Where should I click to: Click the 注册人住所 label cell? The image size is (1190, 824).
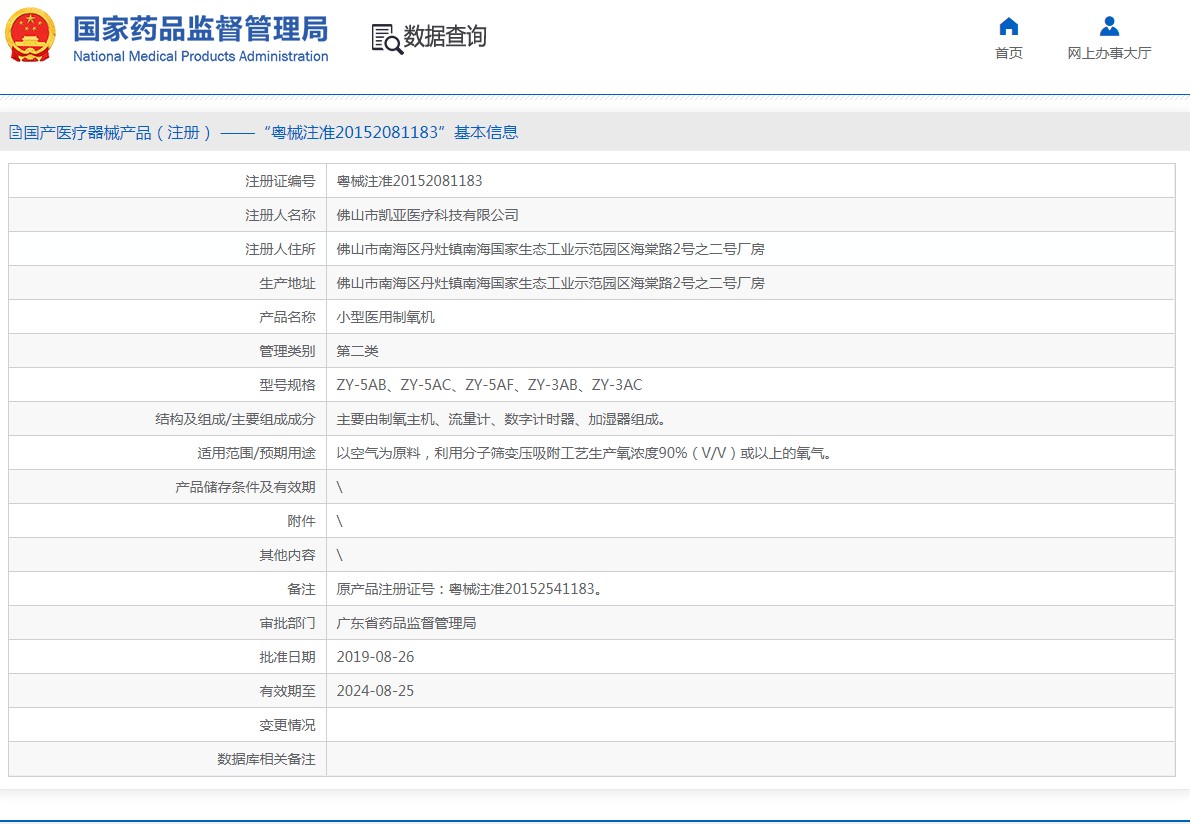coord(167,249)
